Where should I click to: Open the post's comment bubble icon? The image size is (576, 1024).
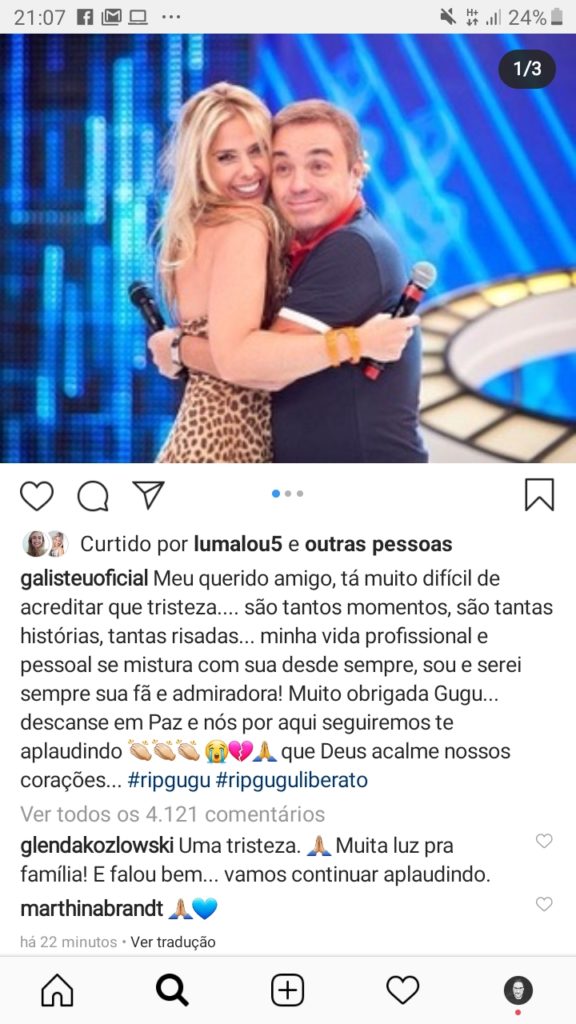[93, 495]
